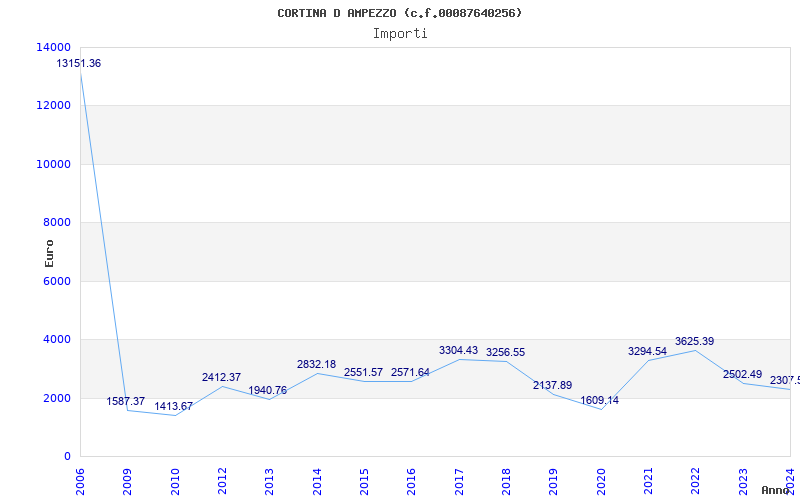This screenshot has width=800, height=500.
Task: Select data label 3294.54
Action: [x=647, y=352]
